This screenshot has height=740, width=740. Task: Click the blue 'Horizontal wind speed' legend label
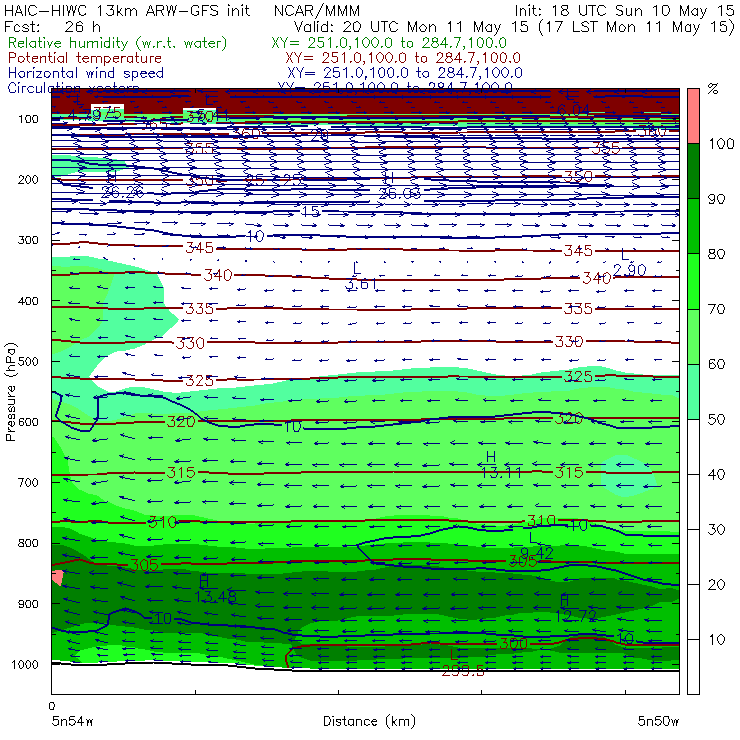point(86,73)
